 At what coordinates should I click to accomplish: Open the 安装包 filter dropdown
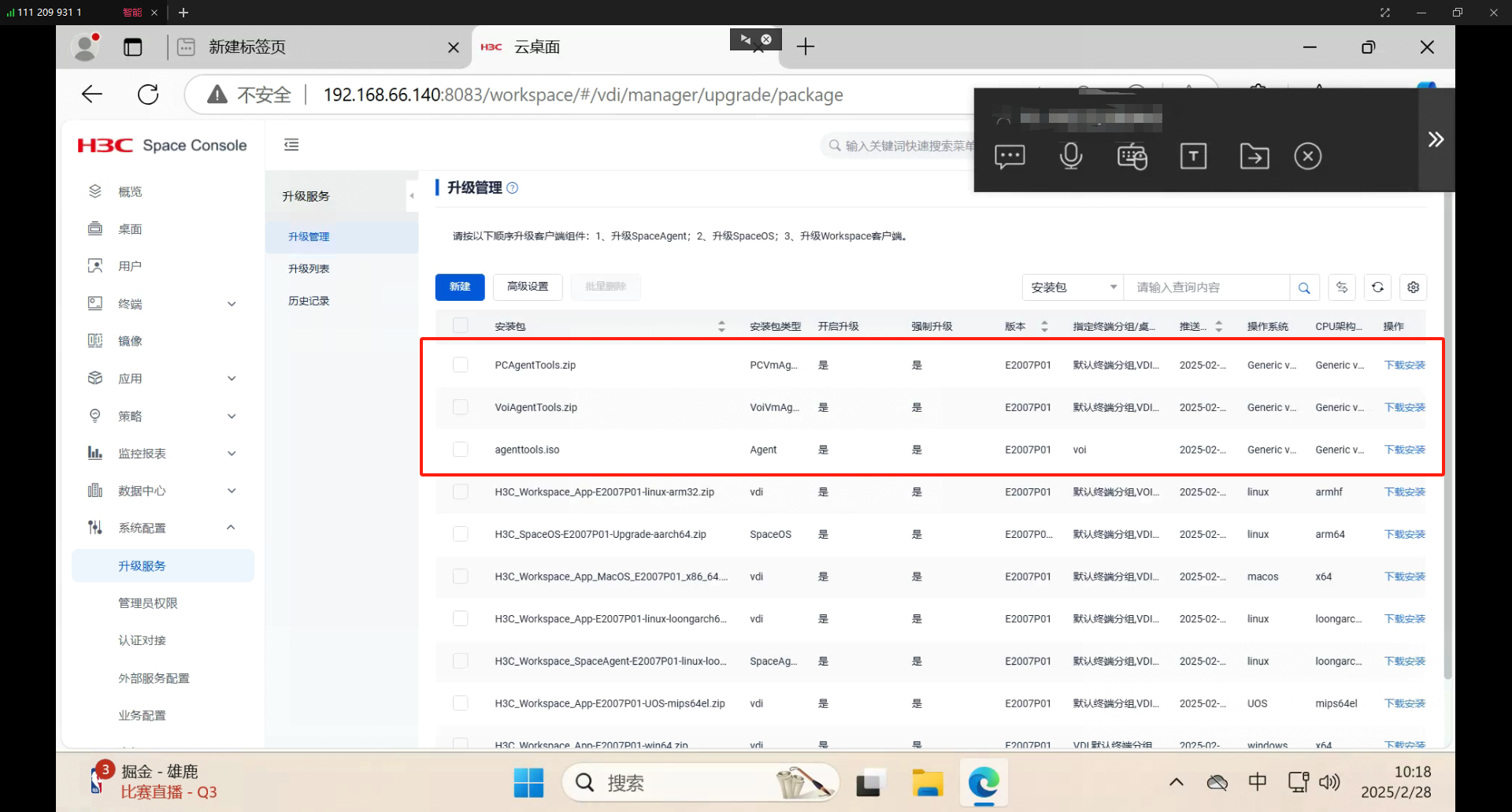click(x=1073, y=287)
